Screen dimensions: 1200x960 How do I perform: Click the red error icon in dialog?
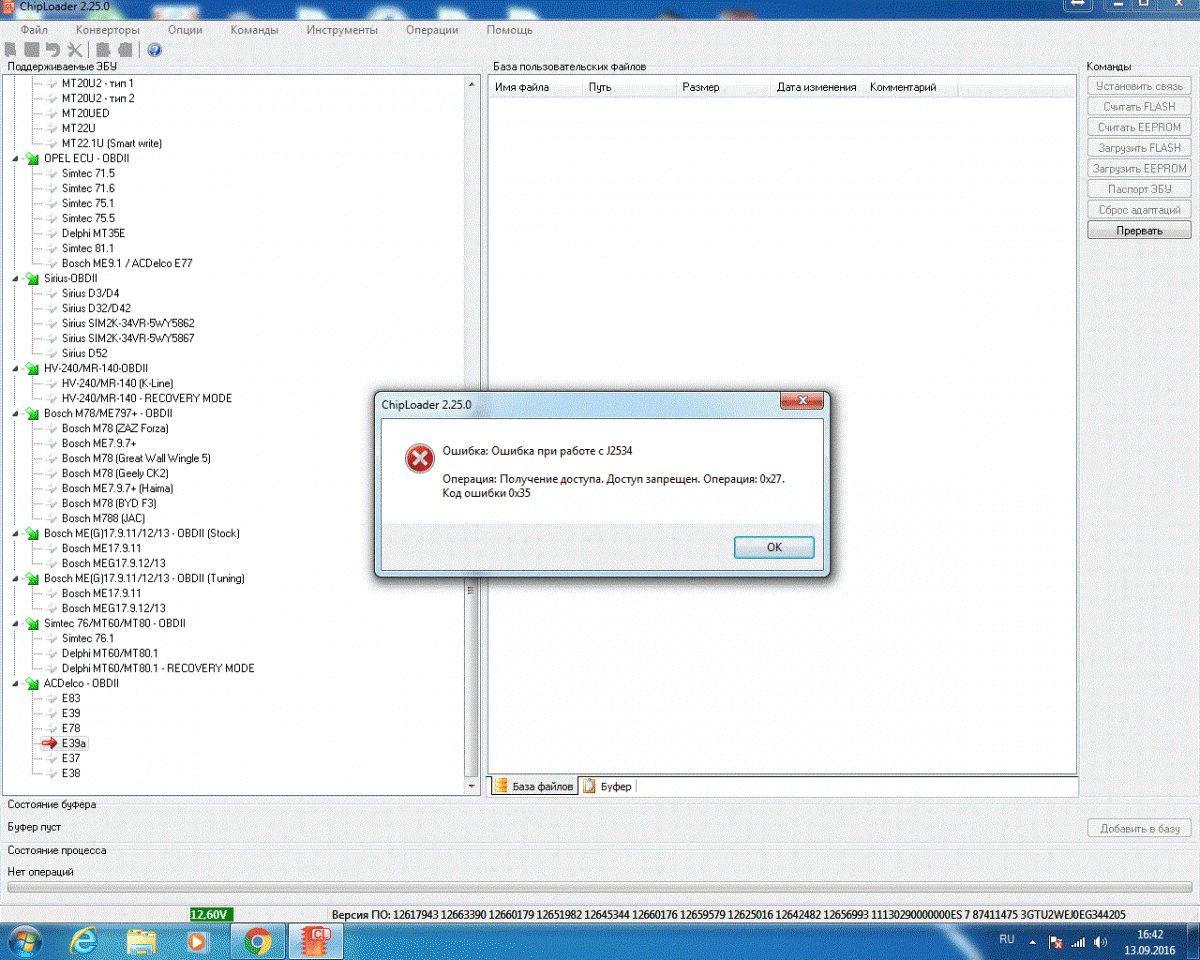pos(418,459)
